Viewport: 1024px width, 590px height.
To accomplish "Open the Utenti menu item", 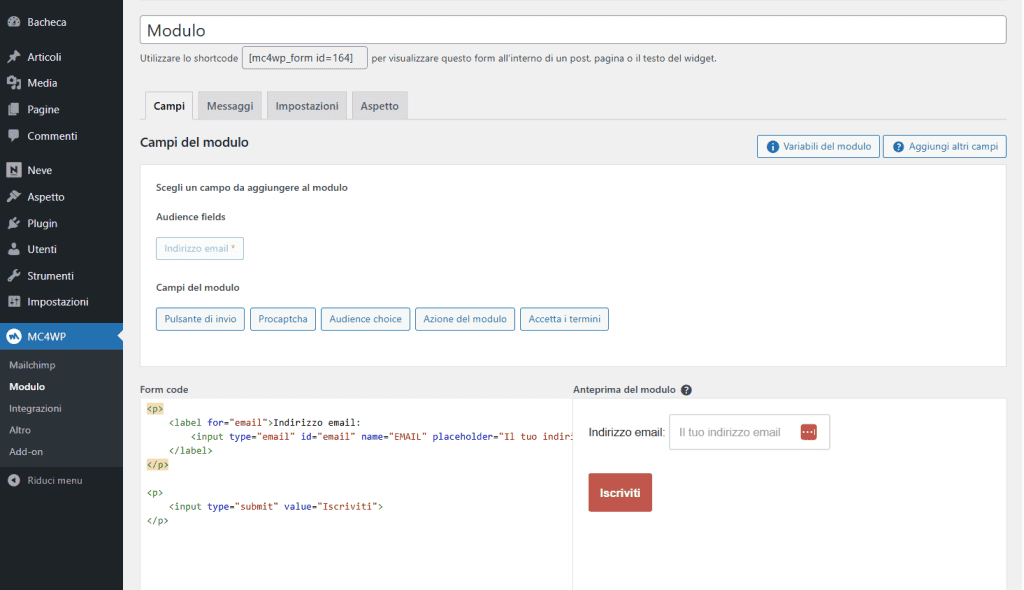I will coord(61,249).
